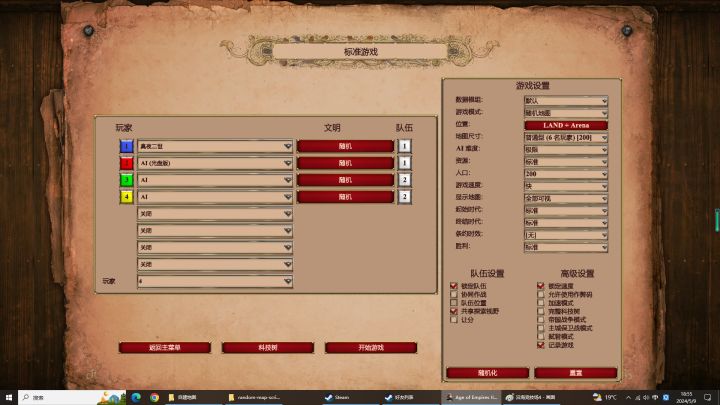Enable the 弑君模式 checkbox
The width and height of the screenshot is (720, 405).
tap(540, 337)
